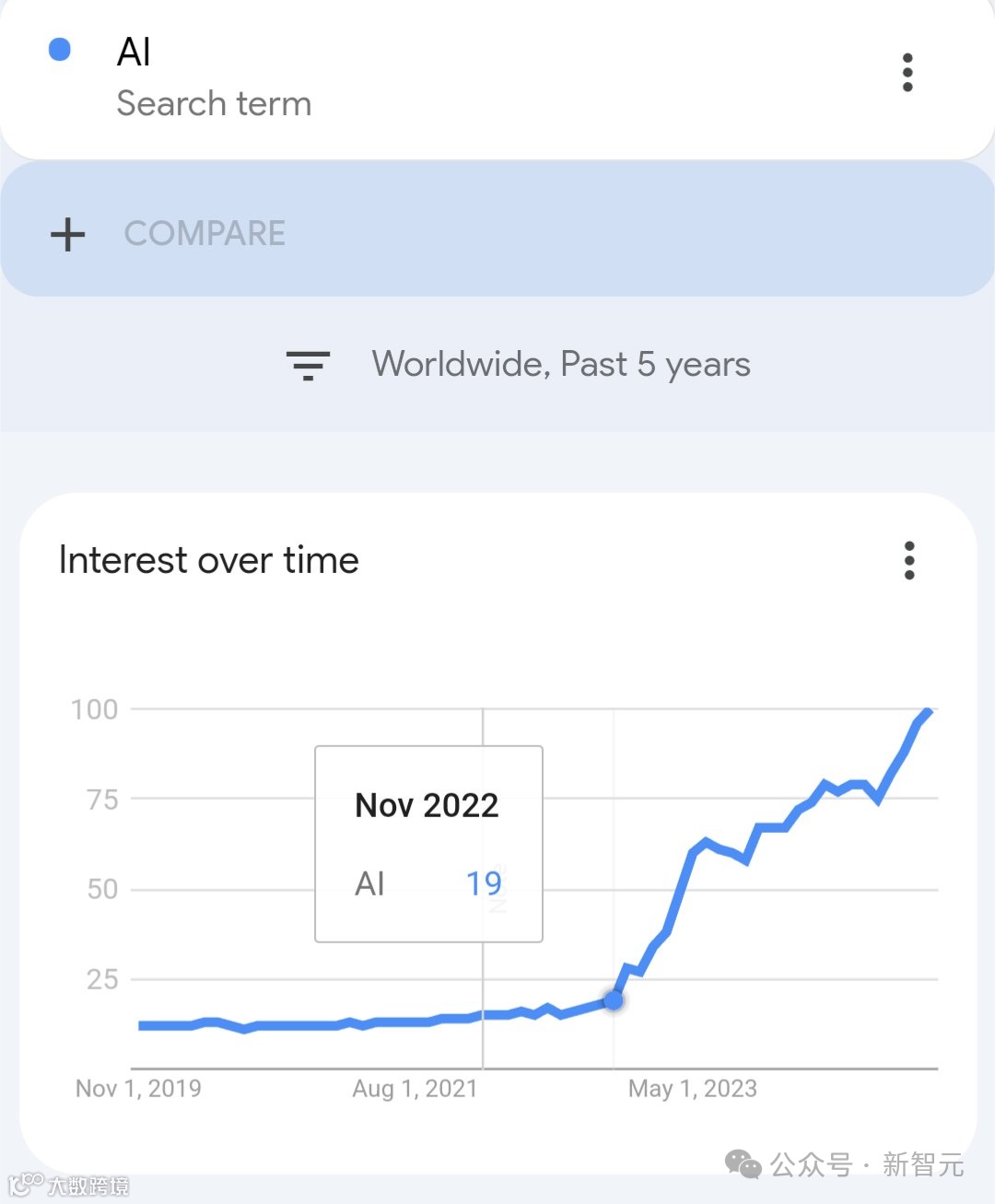Open the Worldwide, Past 5 years filter
This screenshot has height=1204, width=995.
coord(561,365)
